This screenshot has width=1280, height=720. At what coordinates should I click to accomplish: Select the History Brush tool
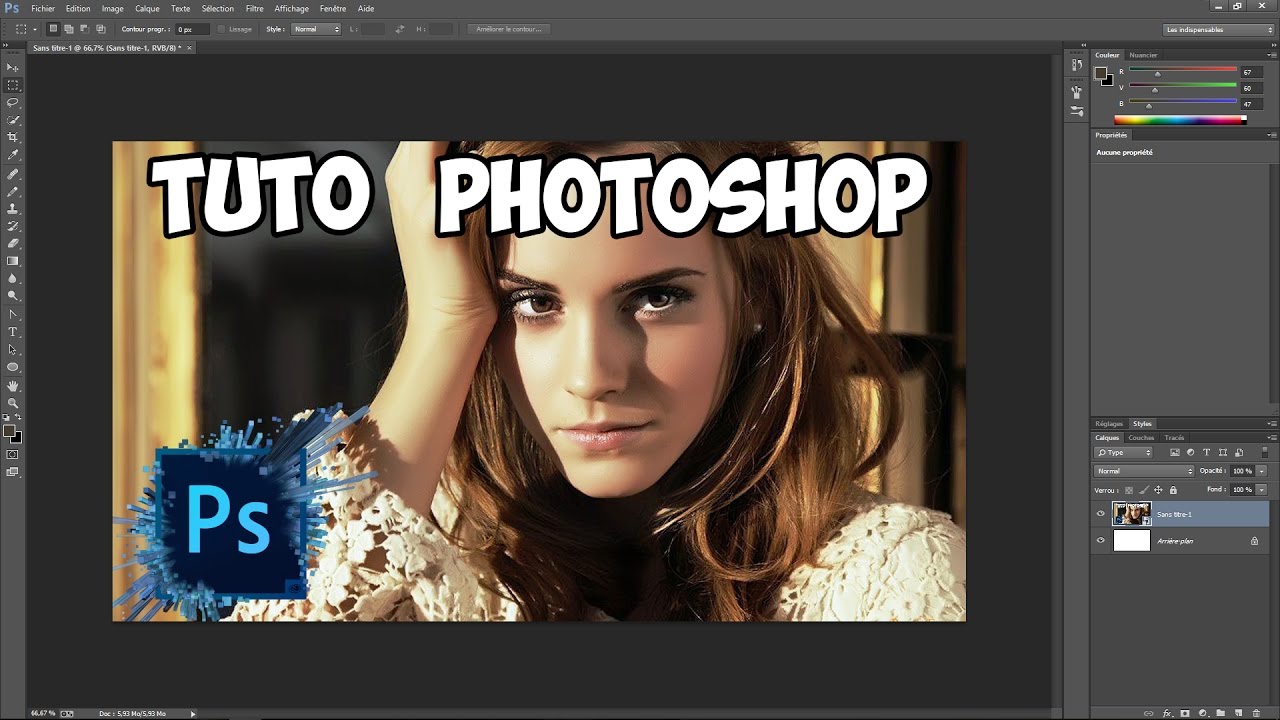coord(13,226)
